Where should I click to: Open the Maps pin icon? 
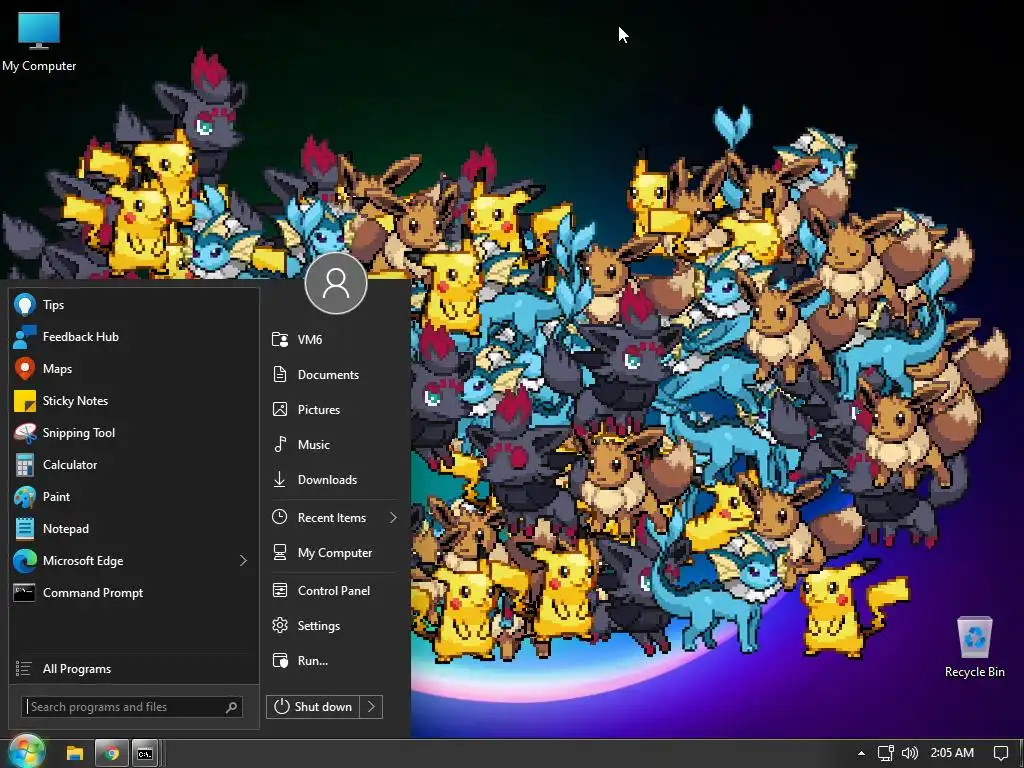[25, 368]
